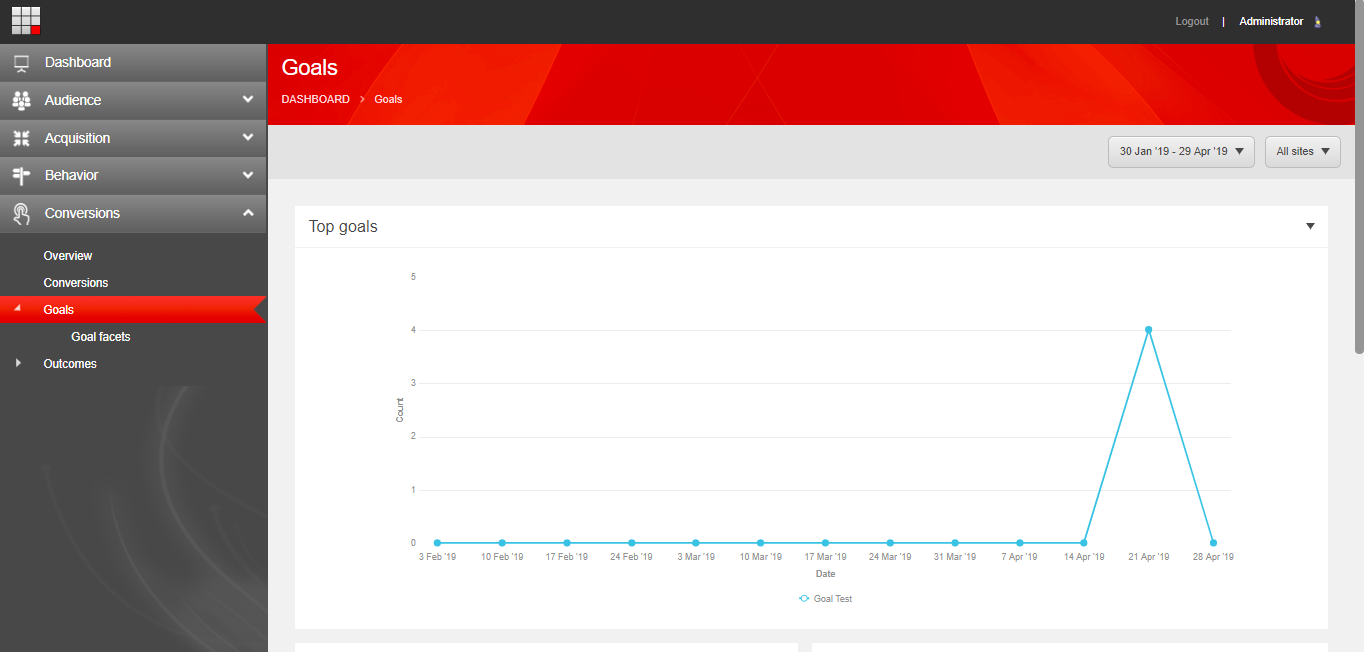Toggle Goal Test series in chart legend
This screenshot has height=652, width=1364.
[x=825, y=599]
